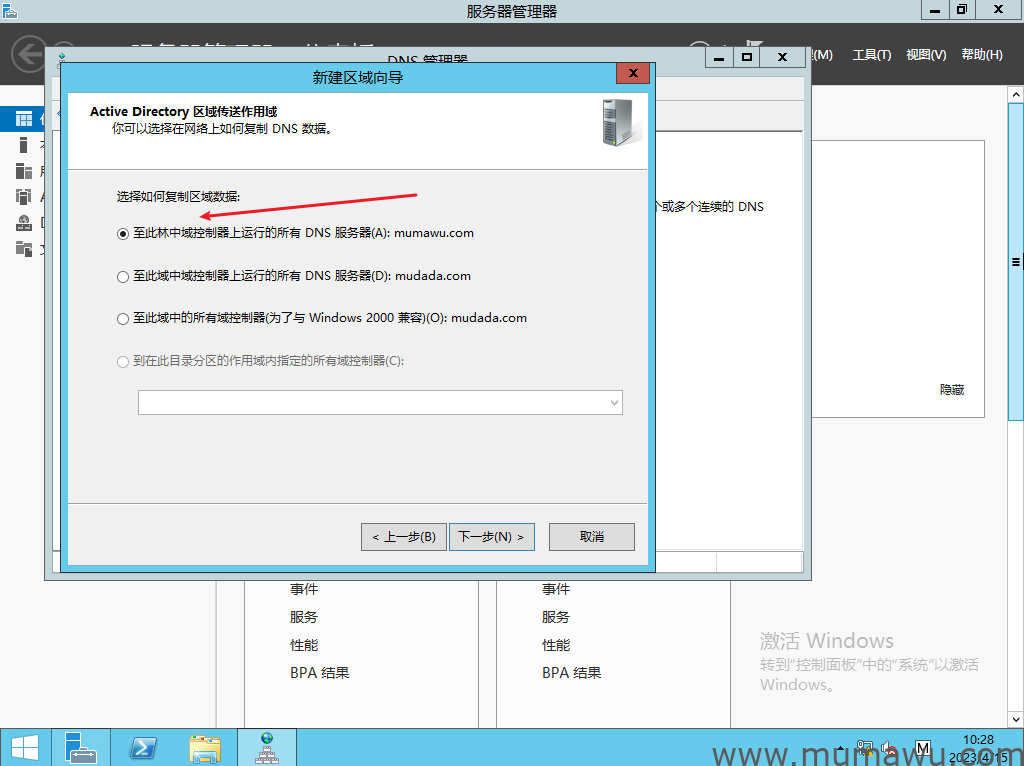Screen dimensions: 1024x766
Task: Open the Dashboard icon in Server Manager sidebar
Action: (x=22, y=119)
